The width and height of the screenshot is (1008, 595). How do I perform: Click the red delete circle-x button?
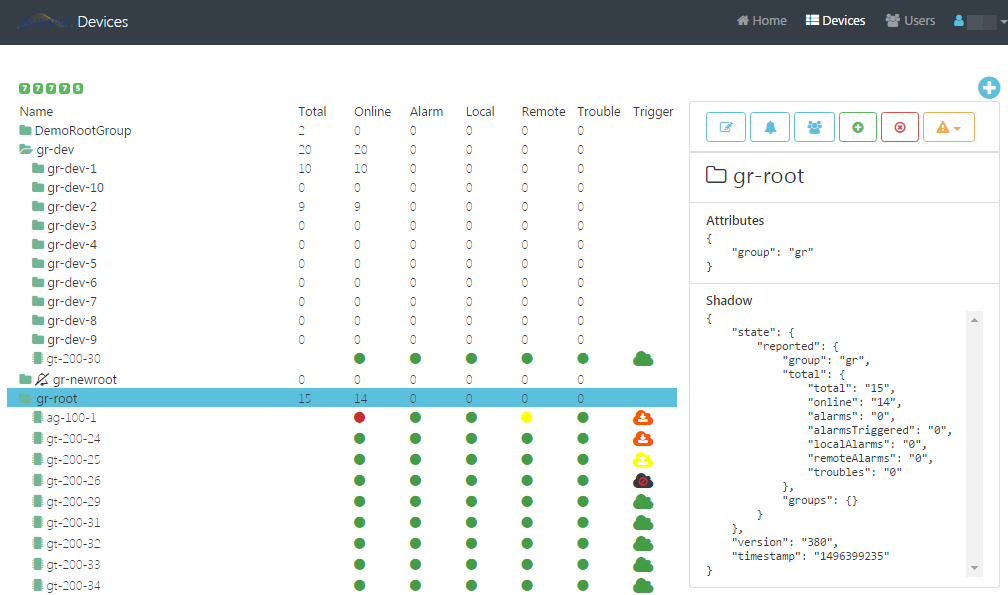(900, 127)
